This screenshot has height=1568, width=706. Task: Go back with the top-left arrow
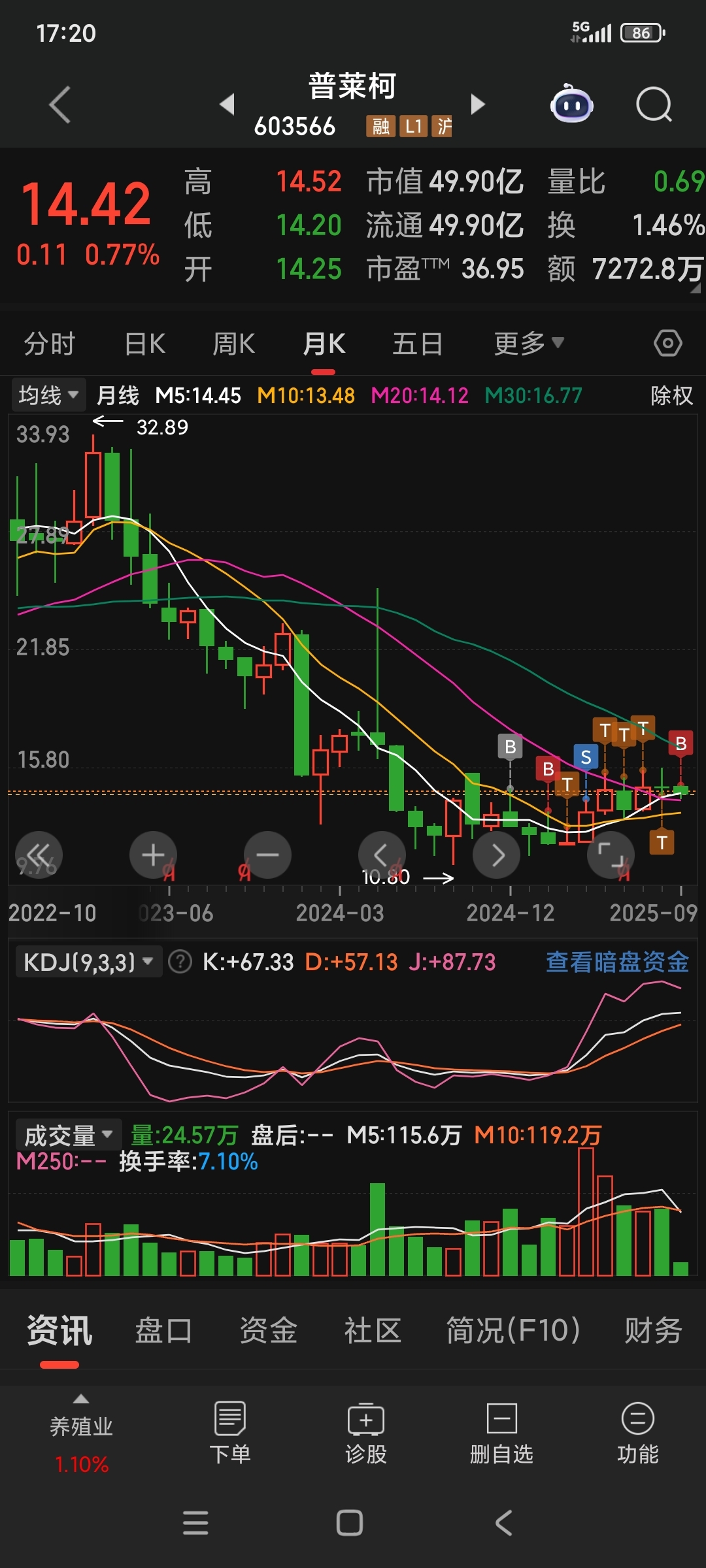[x=60, y=105]
